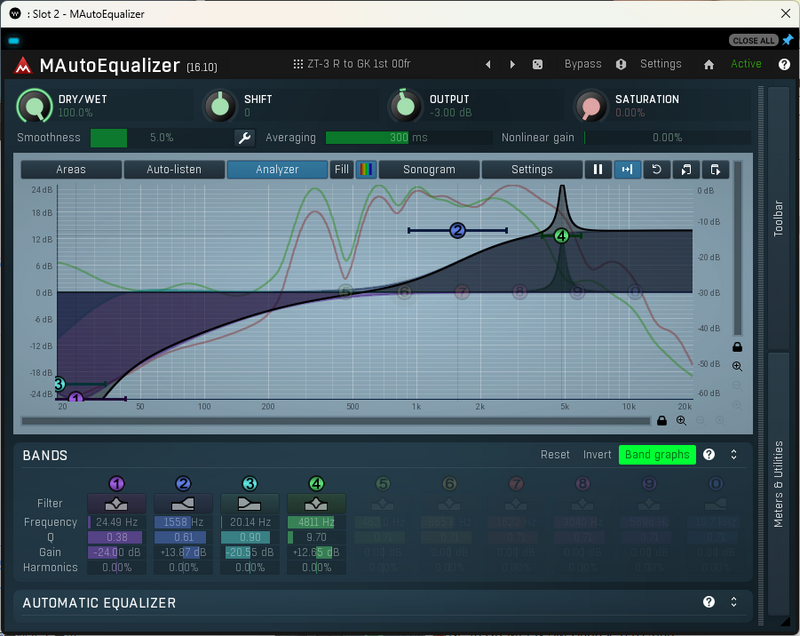Toggle Band graphs display
Screen dimensions: 800x636
[x=657, y=454]
